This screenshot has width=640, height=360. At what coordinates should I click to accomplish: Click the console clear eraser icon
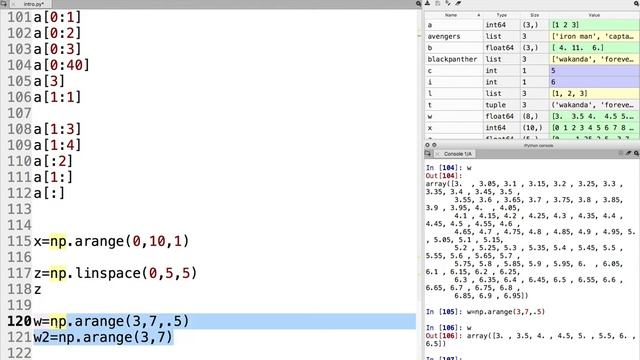click(x=629, y=153)
